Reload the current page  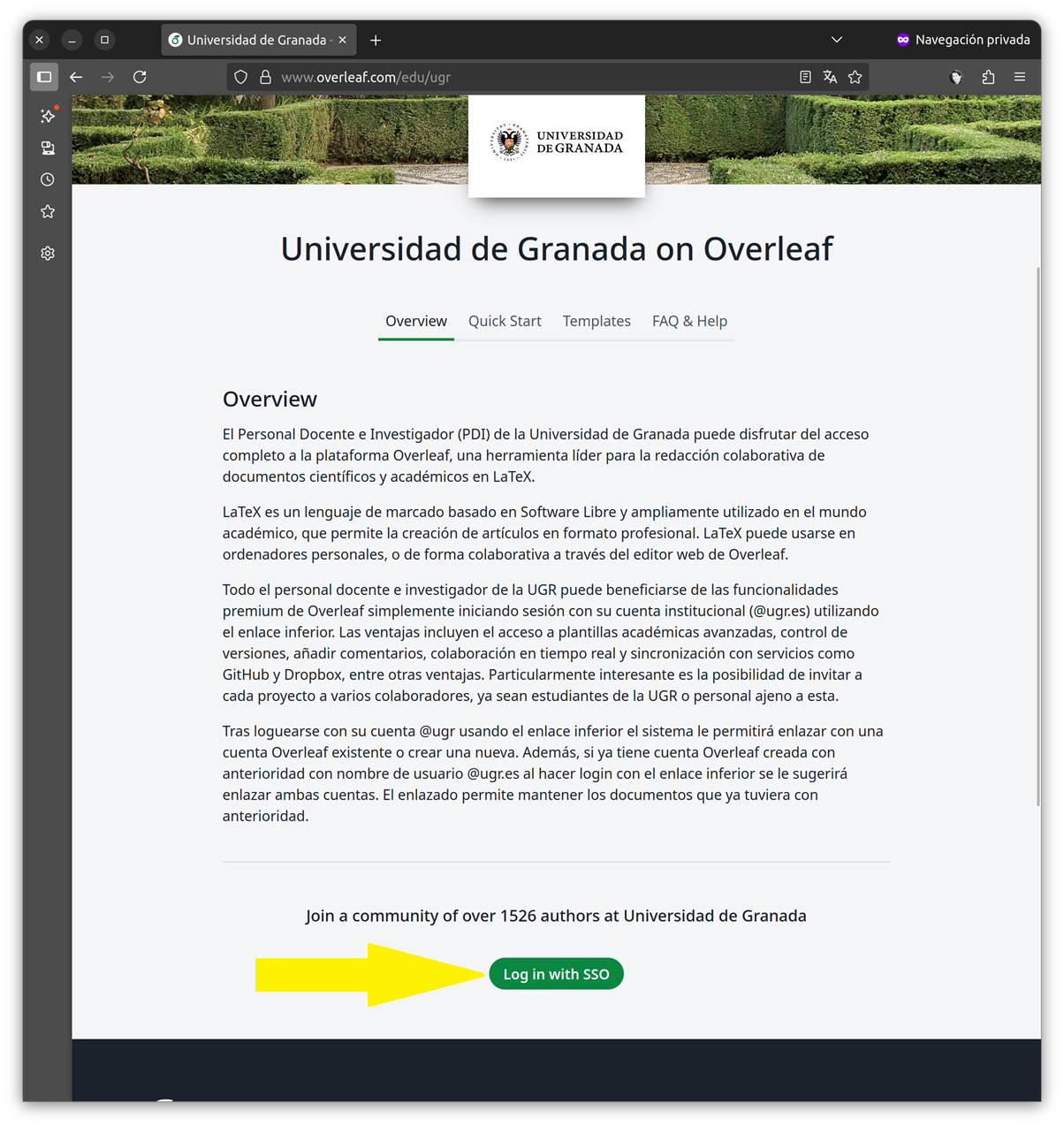[140, 77]
